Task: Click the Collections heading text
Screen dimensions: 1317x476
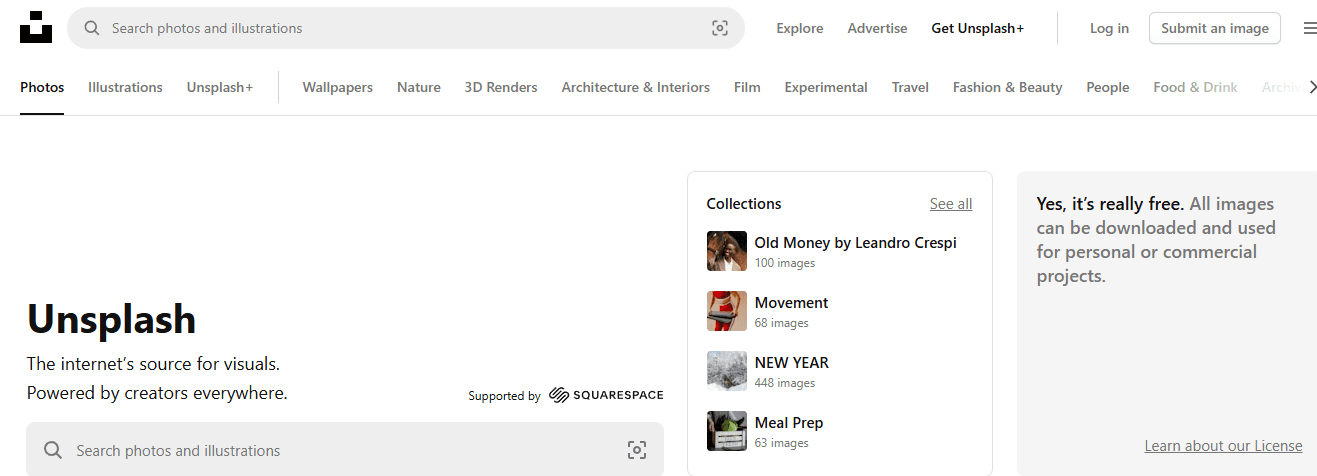Action: [744, 203]
